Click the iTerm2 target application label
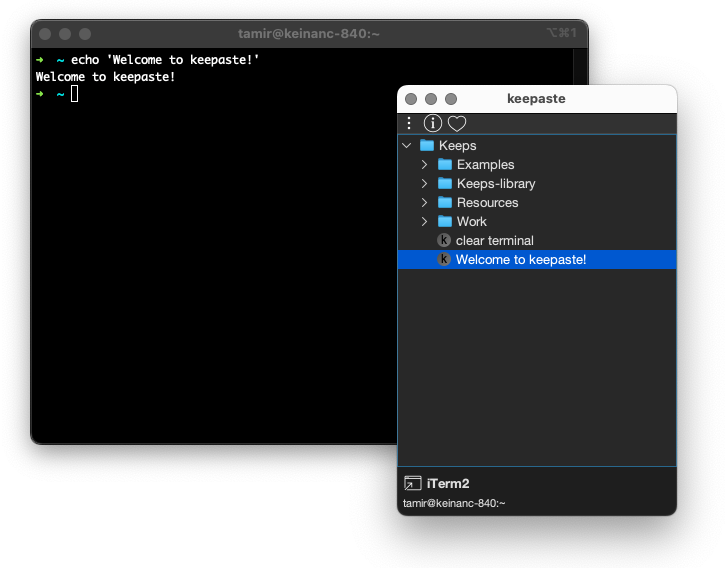725x568 pixels. [448, 483]
